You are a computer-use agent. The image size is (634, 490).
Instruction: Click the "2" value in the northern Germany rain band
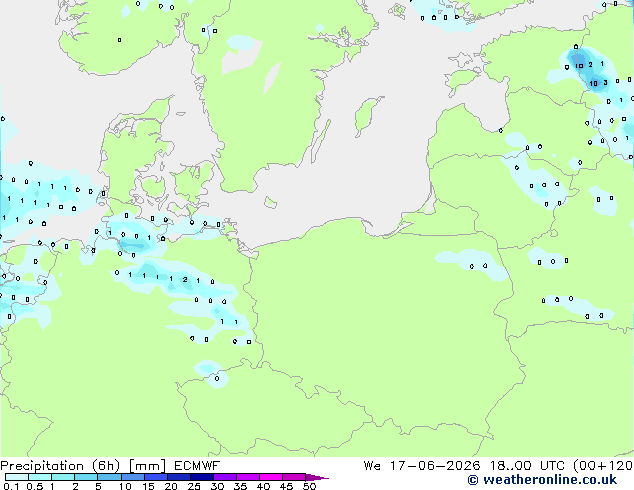click(185, 279)
